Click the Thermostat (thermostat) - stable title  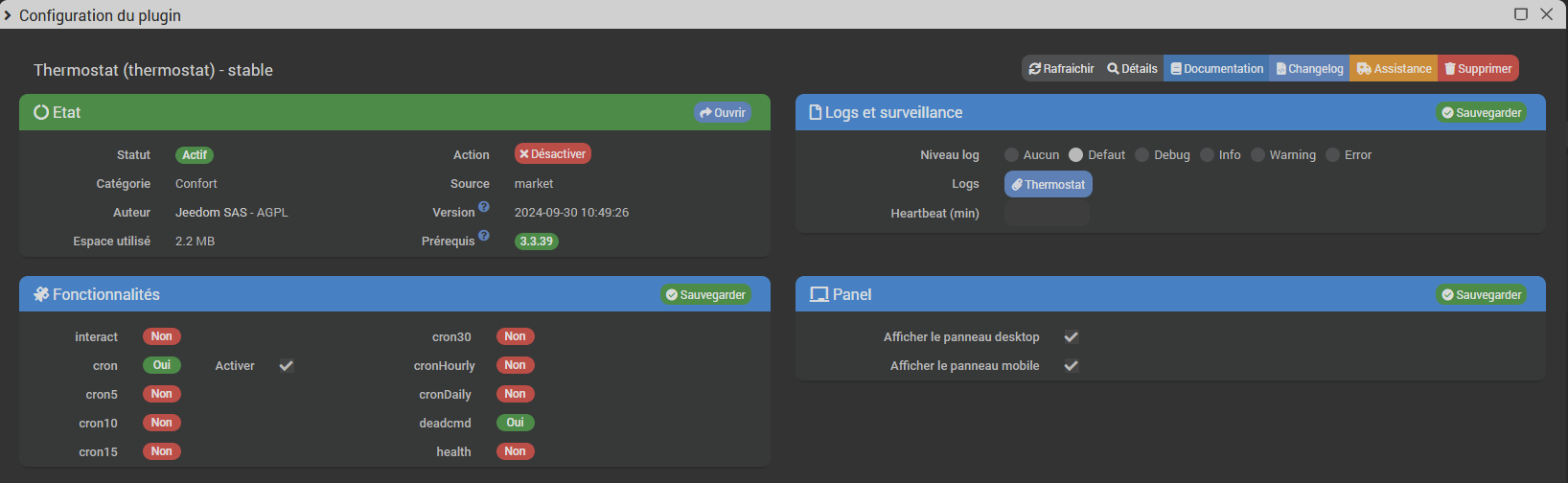click(153, 70)
